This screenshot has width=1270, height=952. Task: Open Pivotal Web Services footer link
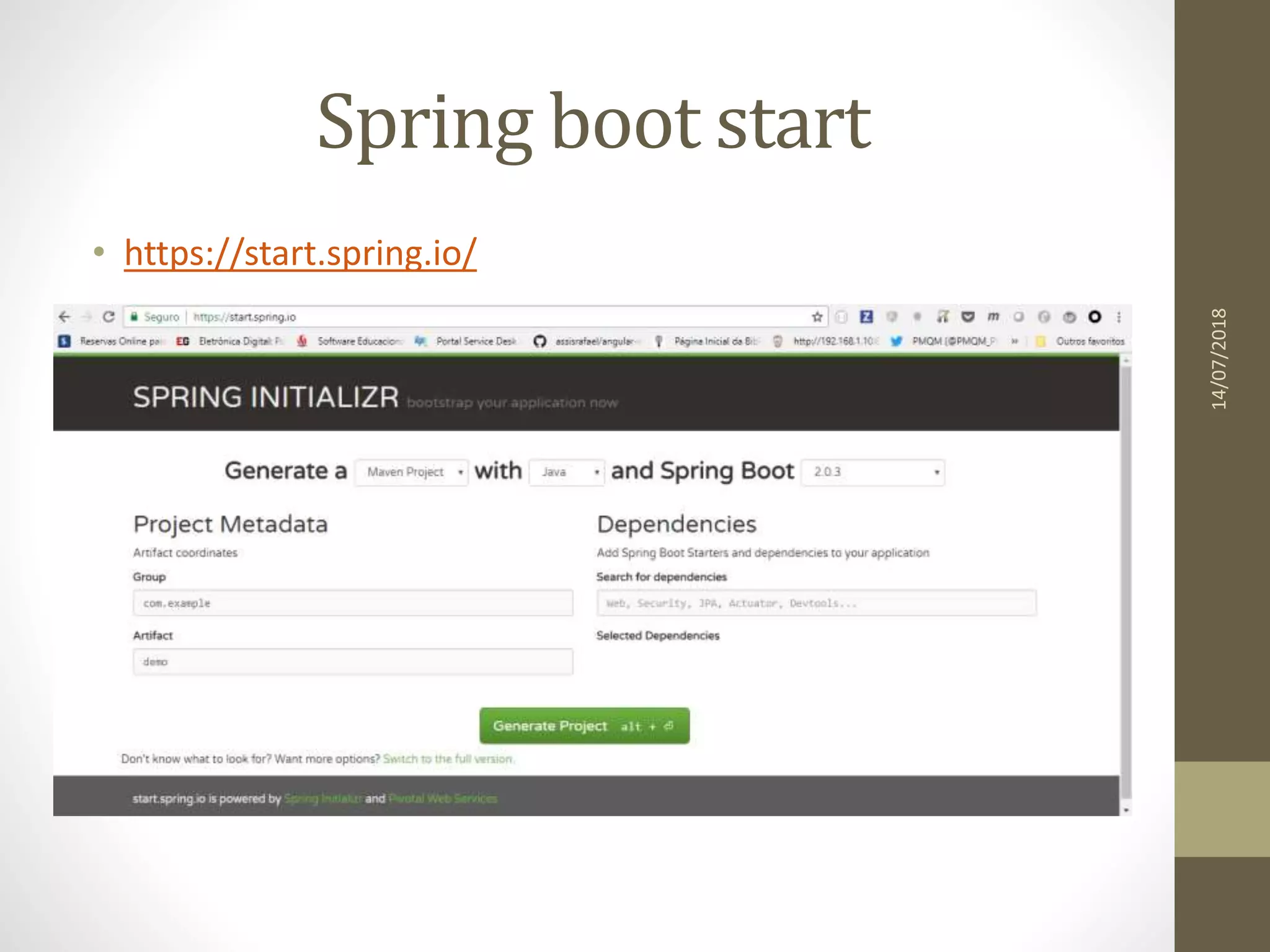(x=443, y=798)
